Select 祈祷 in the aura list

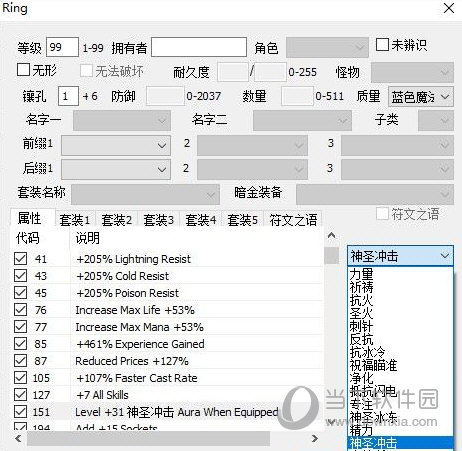coord(400,287)
